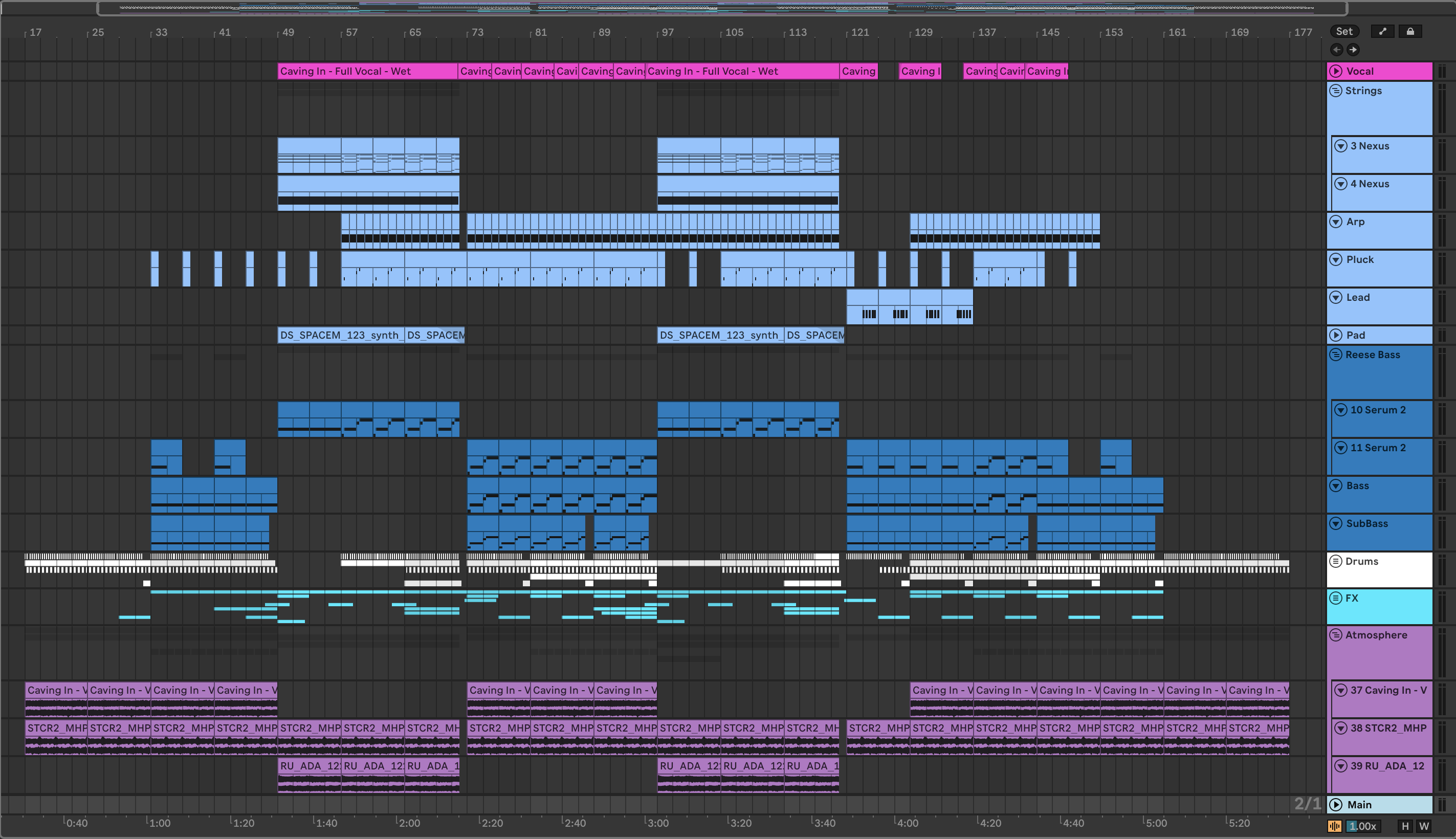Click the Vocal track play icon
Screen dimensions: 1456x839
[x=1336, y=71]
